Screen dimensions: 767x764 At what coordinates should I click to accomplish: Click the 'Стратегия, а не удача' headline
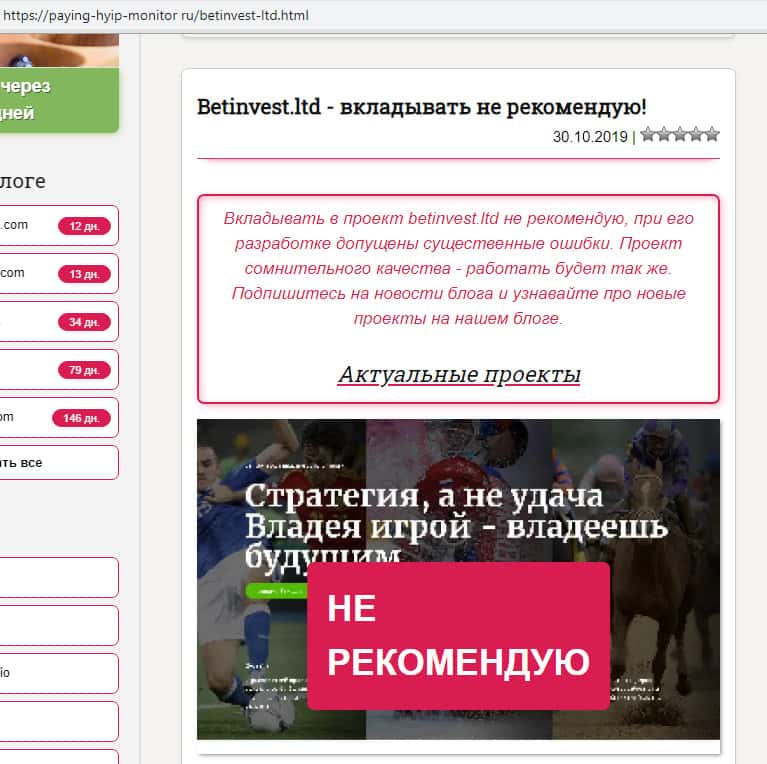[424, 496]
